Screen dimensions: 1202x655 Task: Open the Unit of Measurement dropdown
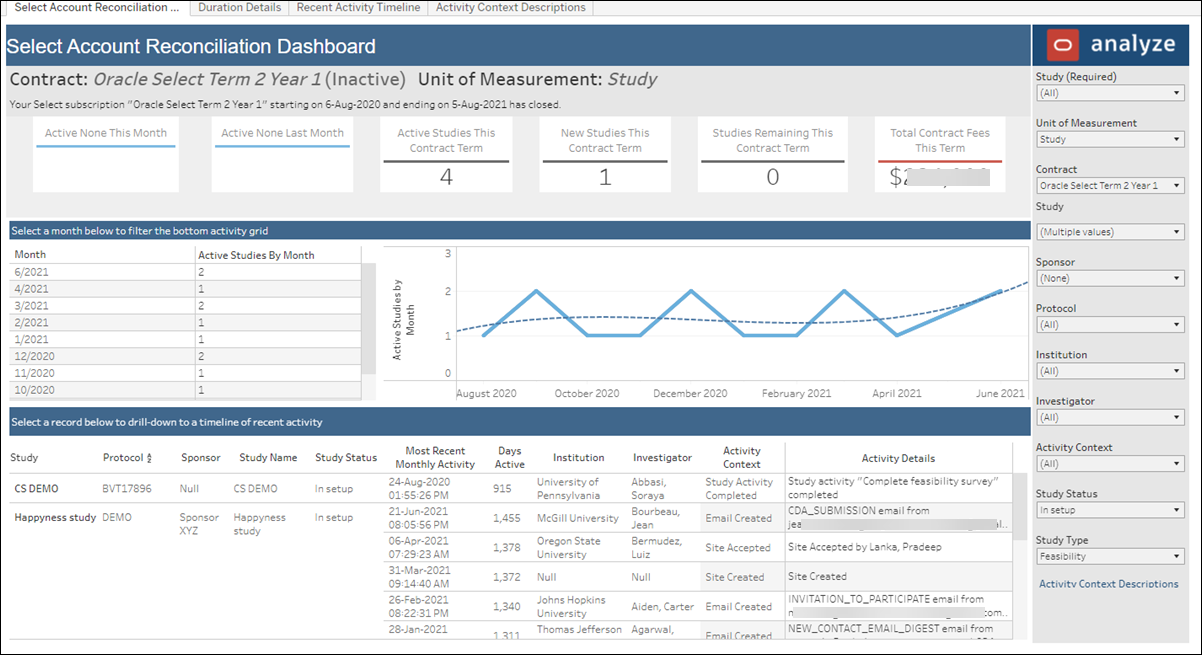(x=1110, y=139)
